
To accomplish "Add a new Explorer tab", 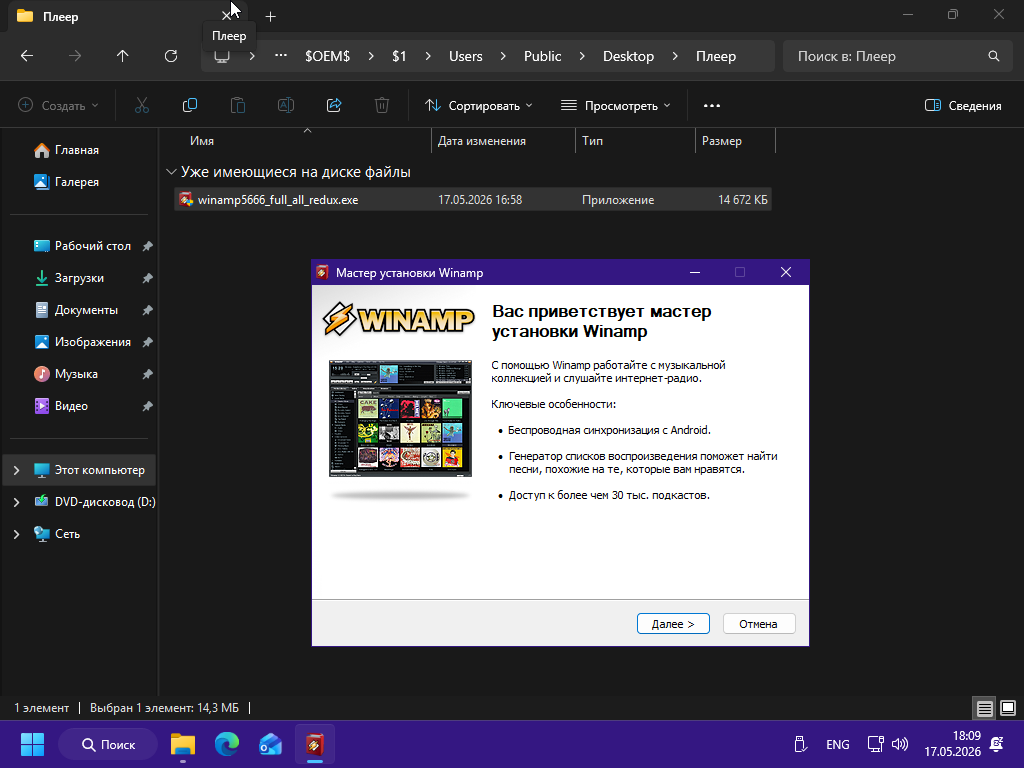I will pos(270,17).
